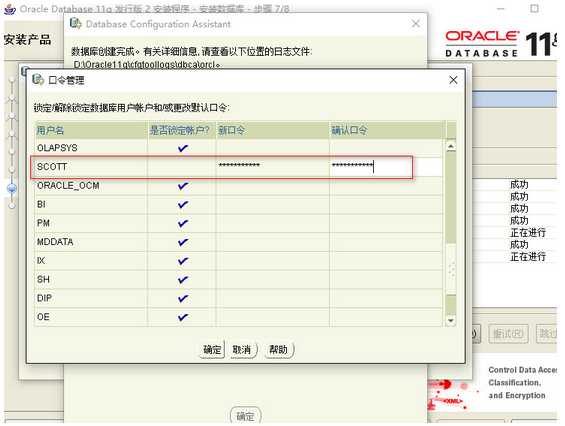This screenshot has height=426, width=565.
Task: Click the 确认口令 column header
Action: point(386,130)
